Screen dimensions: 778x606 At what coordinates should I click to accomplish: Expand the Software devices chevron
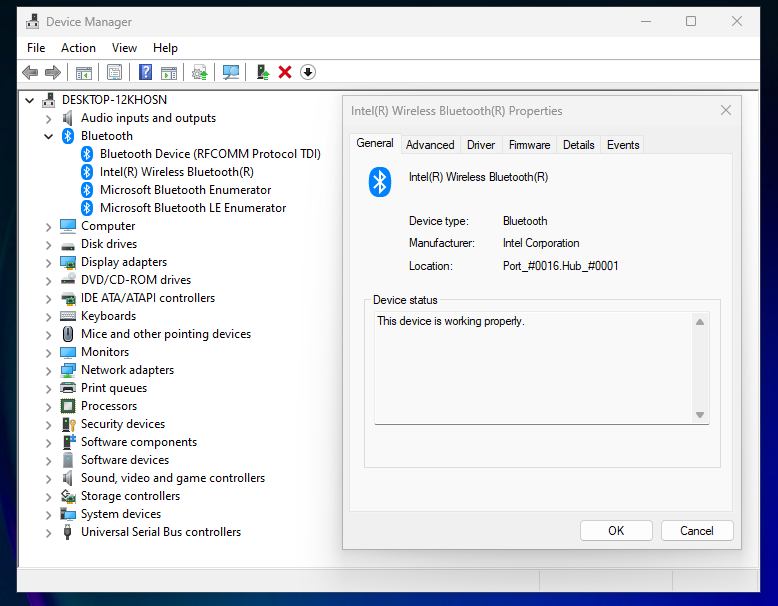[x=49, y=461]
